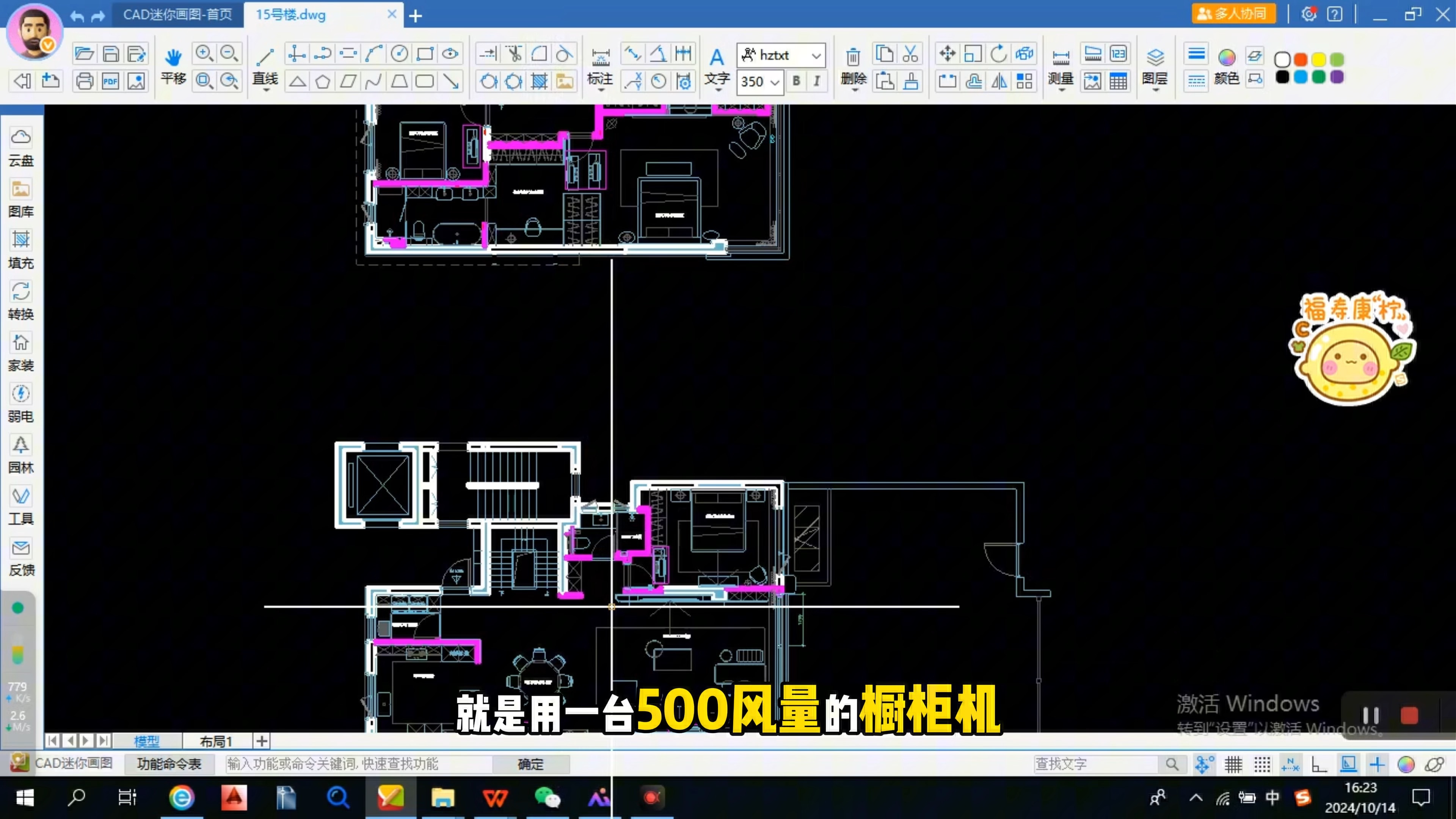This screenshot has height=819, width=1456.
Task: Insert a table with the grid icon
Action: [1118, 82]
